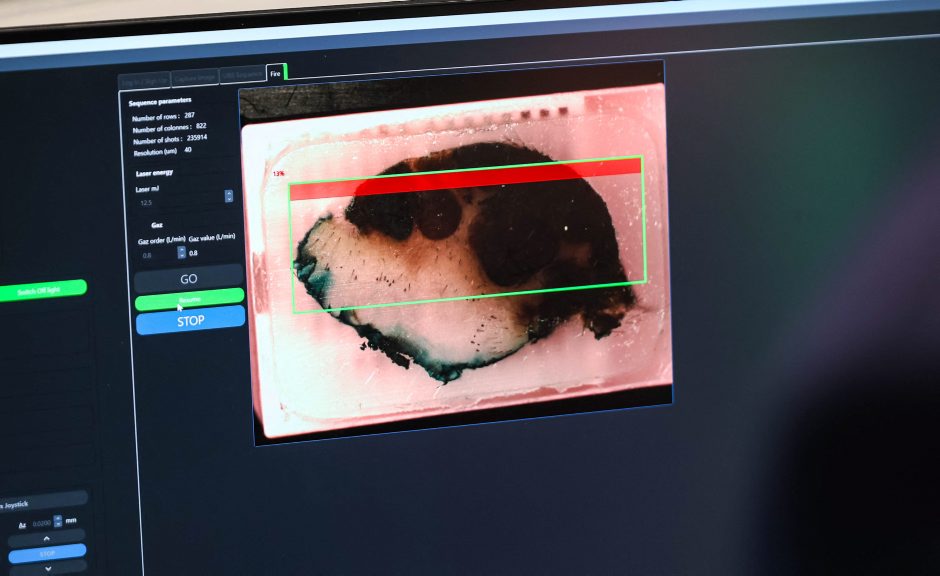Click the Laser mJ spinner arrows

[229, 197]
